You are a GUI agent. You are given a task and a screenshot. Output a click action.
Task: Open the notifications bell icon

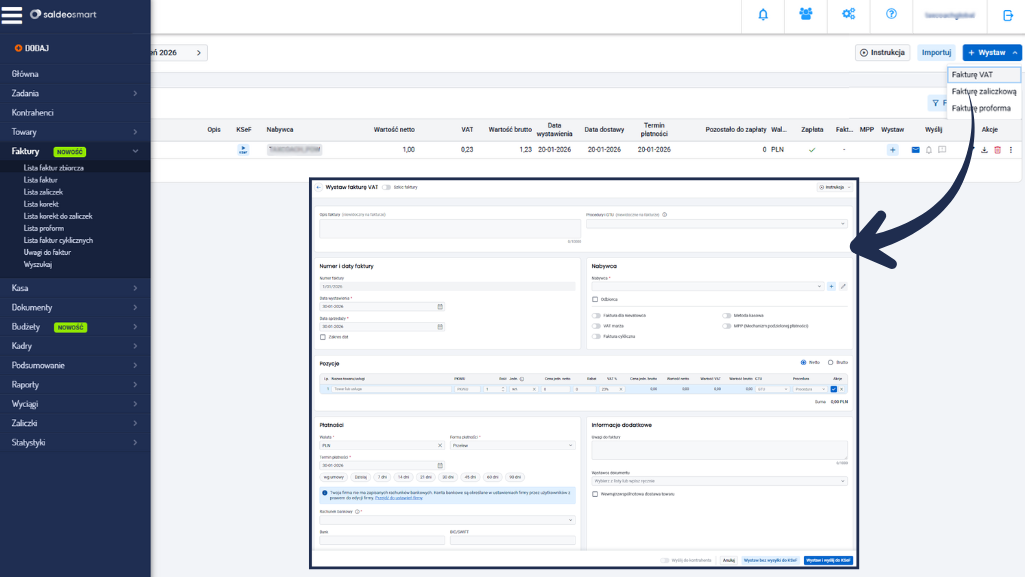(x=764, y=14)
